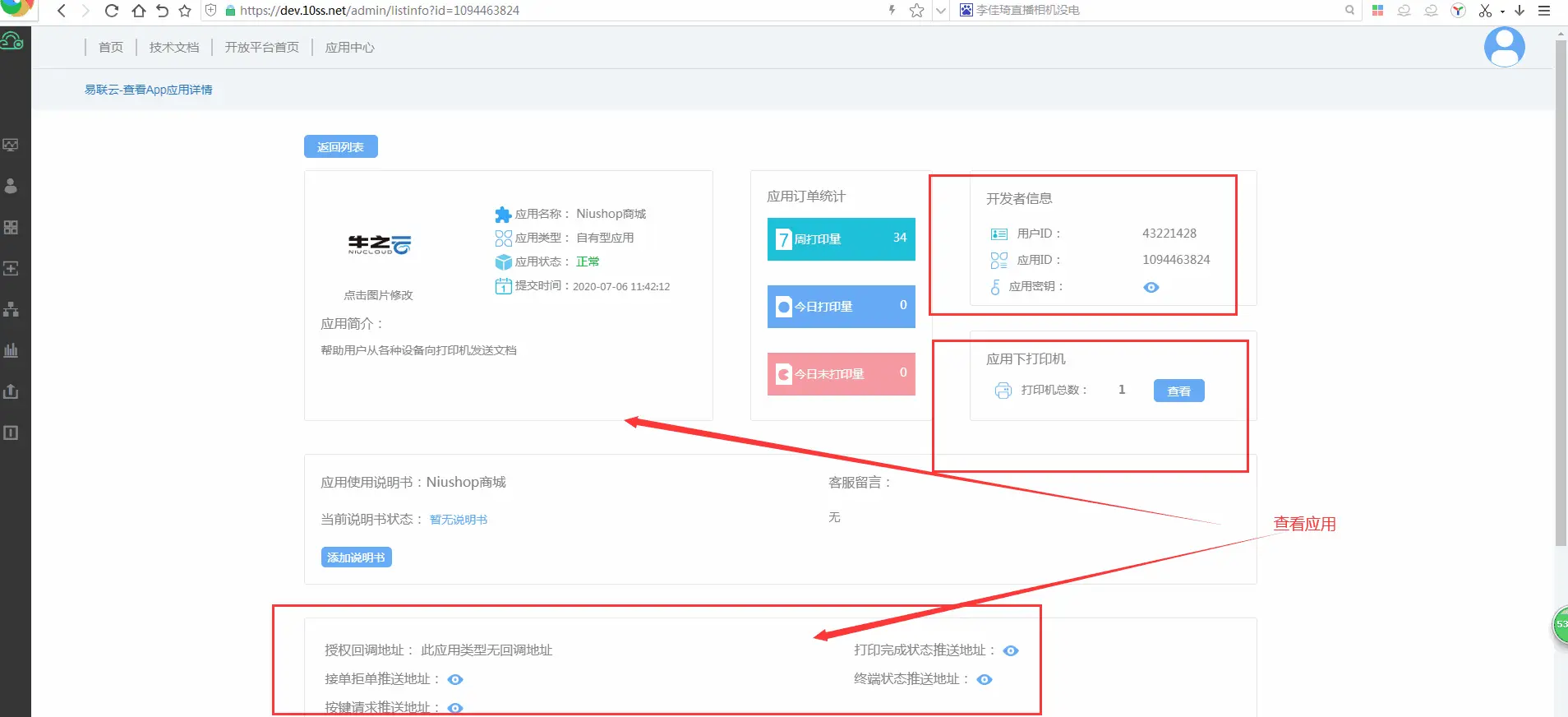1568x717 pixels.
Task: Click the 添加说明书 button
Action: (356, 557)
